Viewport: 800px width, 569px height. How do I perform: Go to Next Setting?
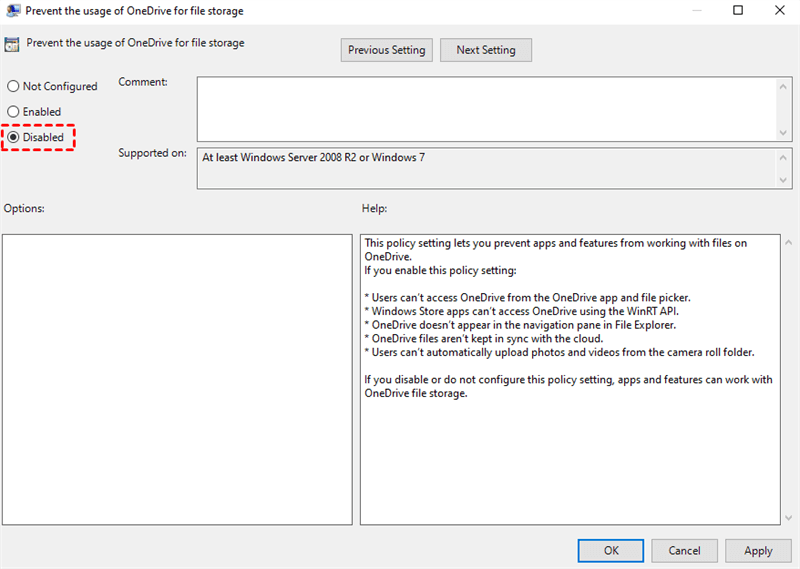point(486,50)
